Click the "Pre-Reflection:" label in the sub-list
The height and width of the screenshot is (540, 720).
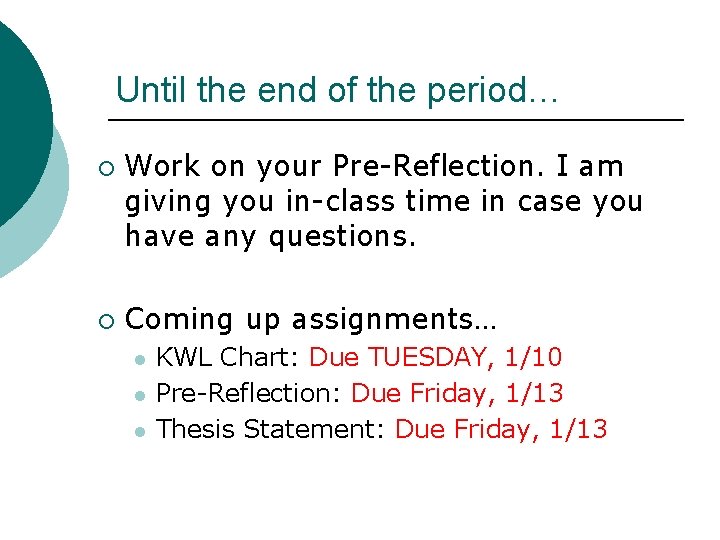coord(251,393)
